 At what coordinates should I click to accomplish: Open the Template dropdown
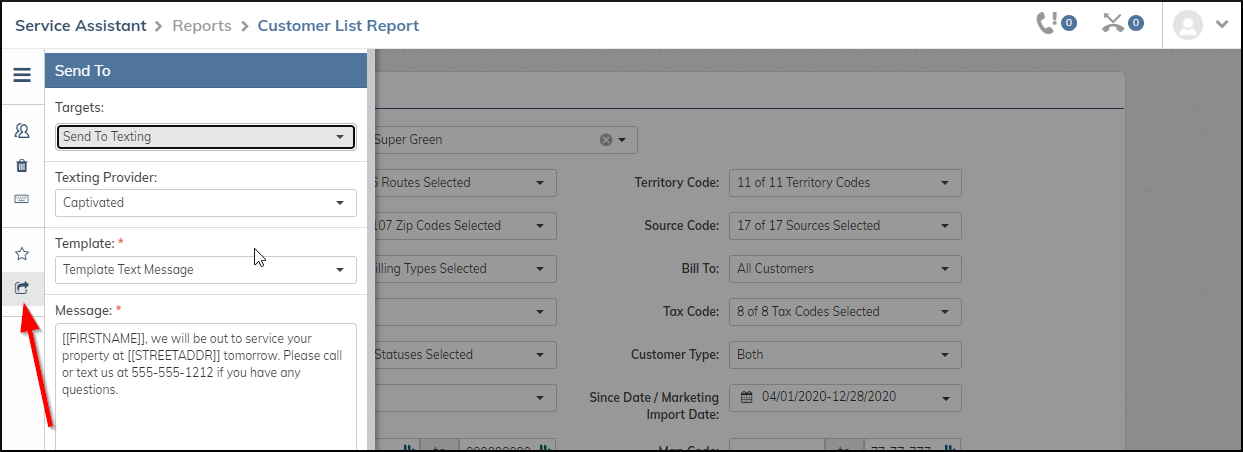(x=205, y=270)
